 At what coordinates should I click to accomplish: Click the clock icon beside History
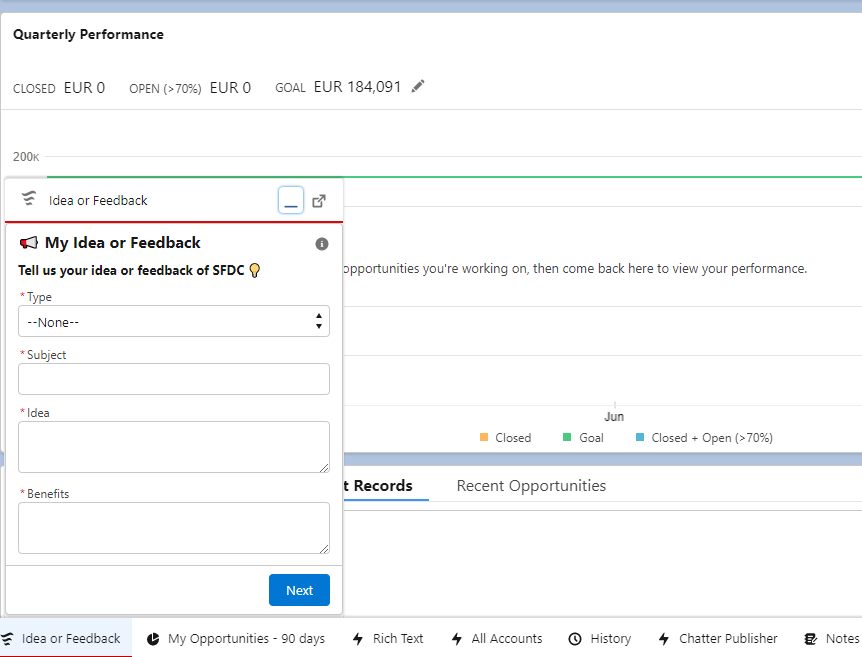point(574,639)
